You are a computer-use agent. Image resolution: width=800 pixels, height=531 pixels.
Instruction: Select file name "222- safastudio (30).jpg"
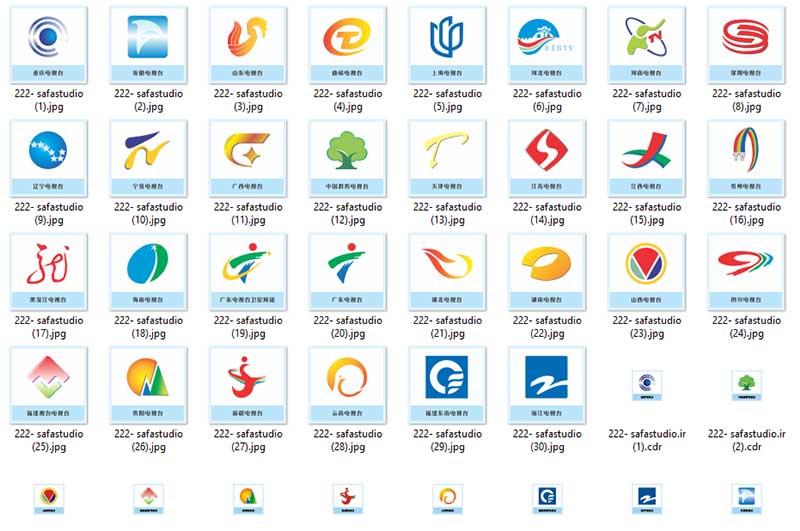pyautogui.click(x=547, y=440)
